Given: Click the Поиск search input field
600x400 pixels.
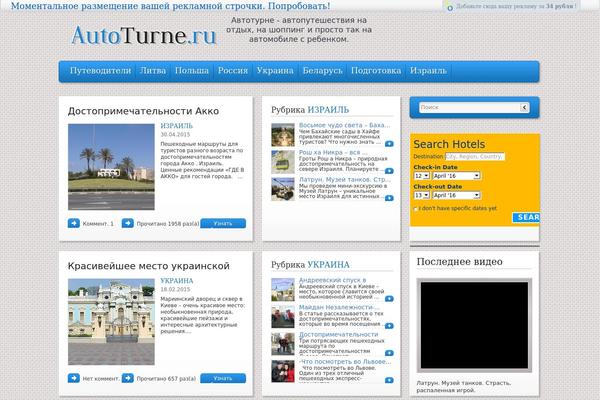Looking at the screenshot, I should click(x=470, y=108).
